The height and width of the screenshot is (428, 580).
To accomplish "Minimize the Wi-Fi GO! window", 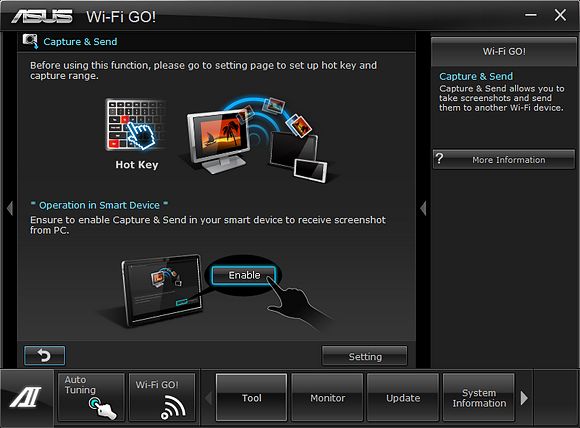I will [531, 15].
